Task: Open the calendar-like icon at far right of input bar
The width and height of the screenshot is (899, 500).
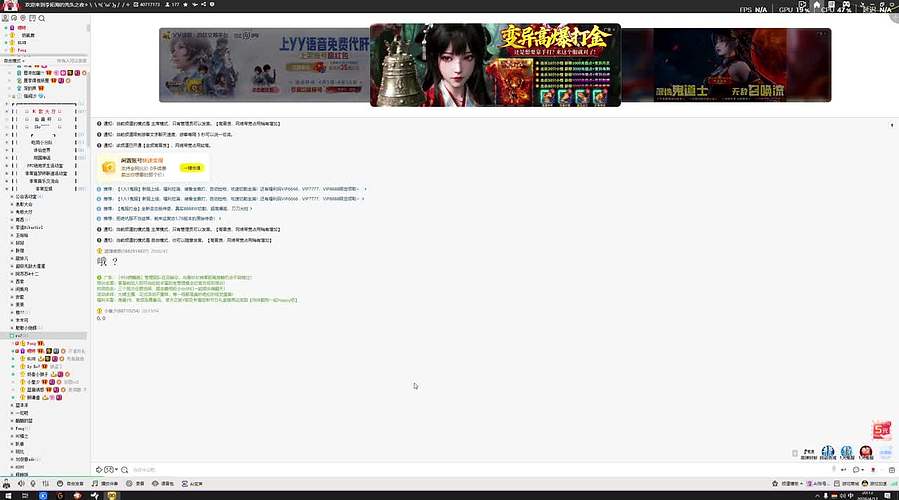Action: pyautogui.click(x=892, y=470)
